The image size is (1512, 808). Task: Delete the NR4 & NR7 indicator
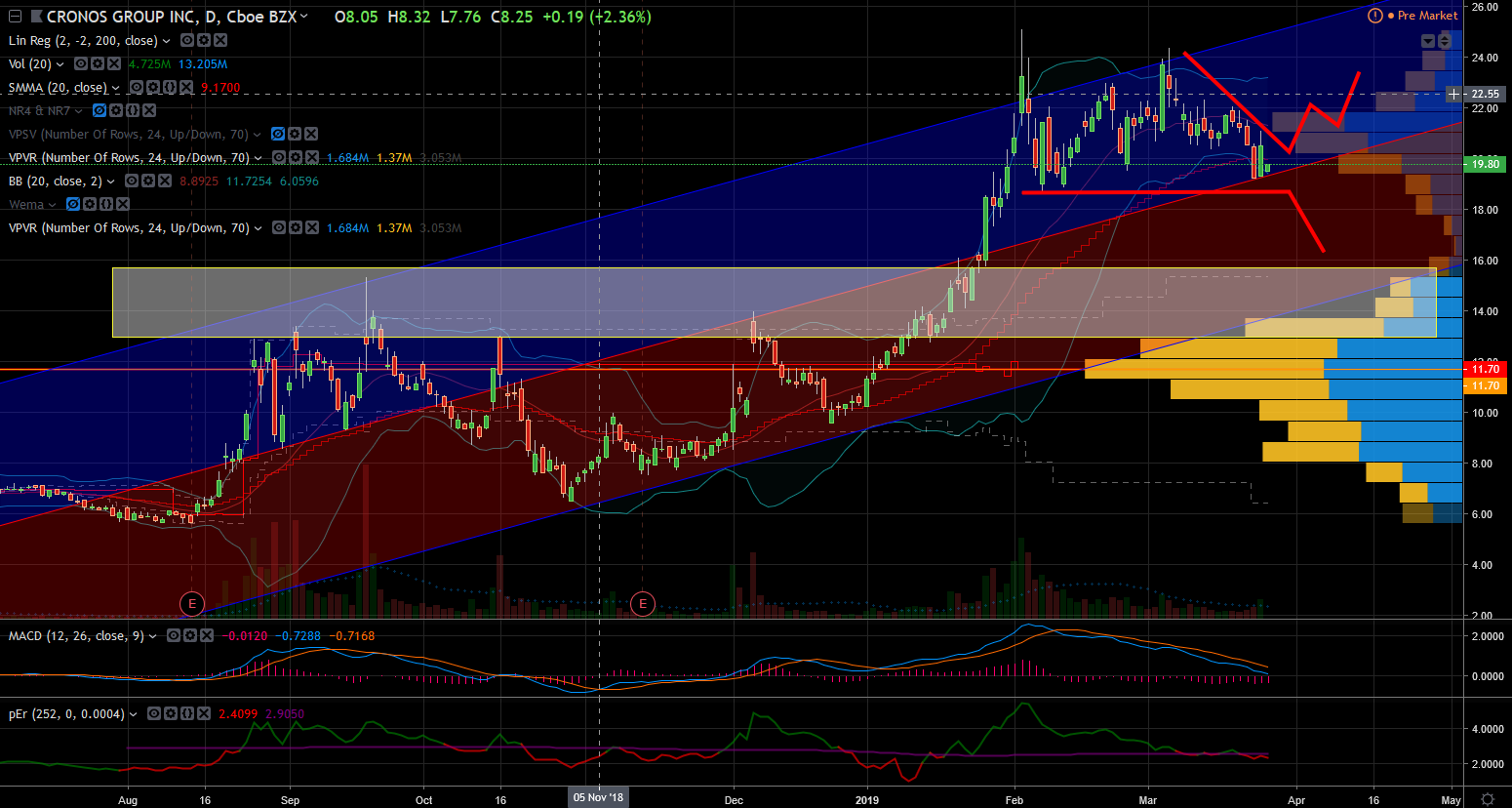[149, 110]
